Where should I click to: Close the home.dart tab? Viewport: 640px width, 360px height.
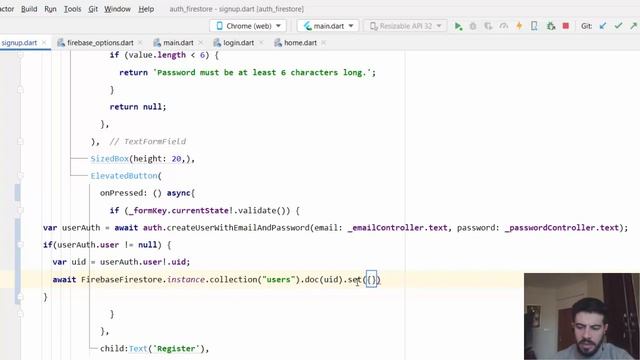(323, 43)
